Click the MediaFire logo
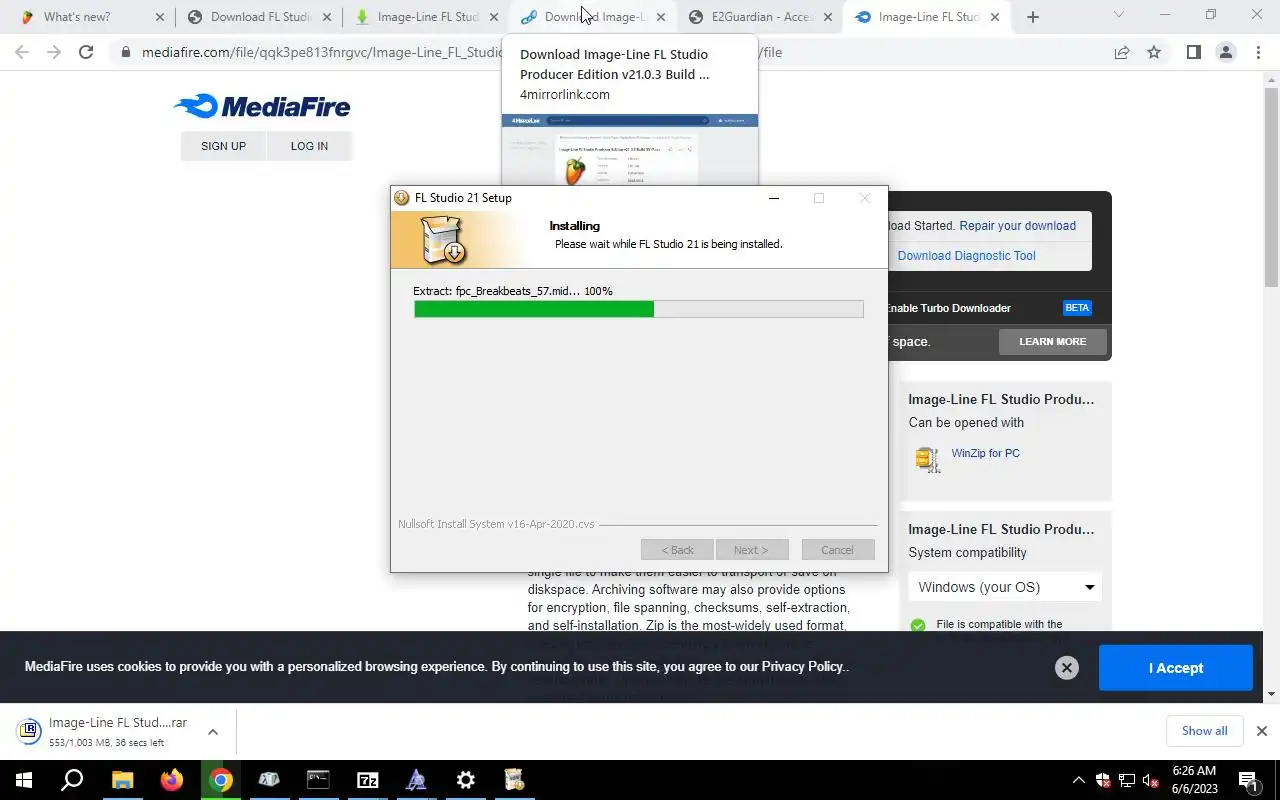Image resolution: width=1280 pixels, height=800 pixels. pyautogui.click(x=262, y=106)
